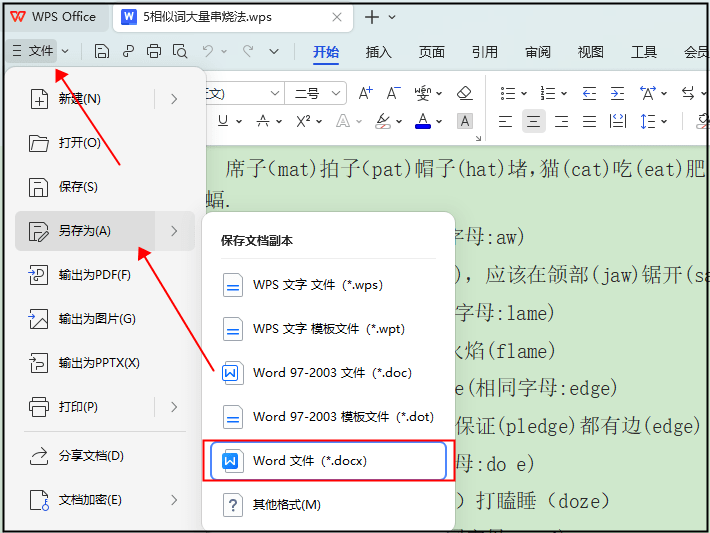710x533 pixels.
Task: Open Print Preview icon in quick toolbar
Action: click(x=180, y=51)
